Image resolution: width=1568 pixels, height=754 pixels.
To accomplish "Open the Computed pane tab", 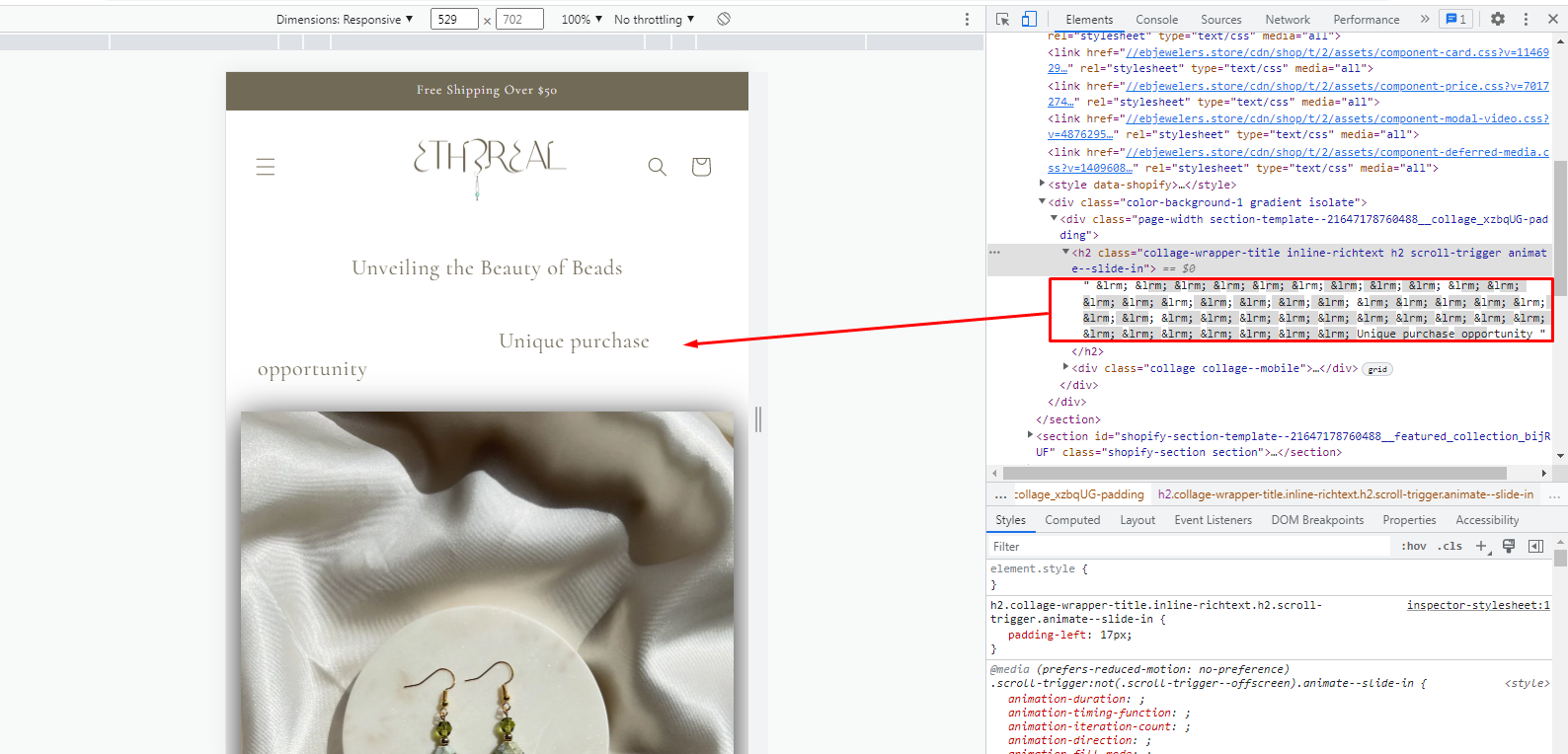I will [x=1072, y=520].
